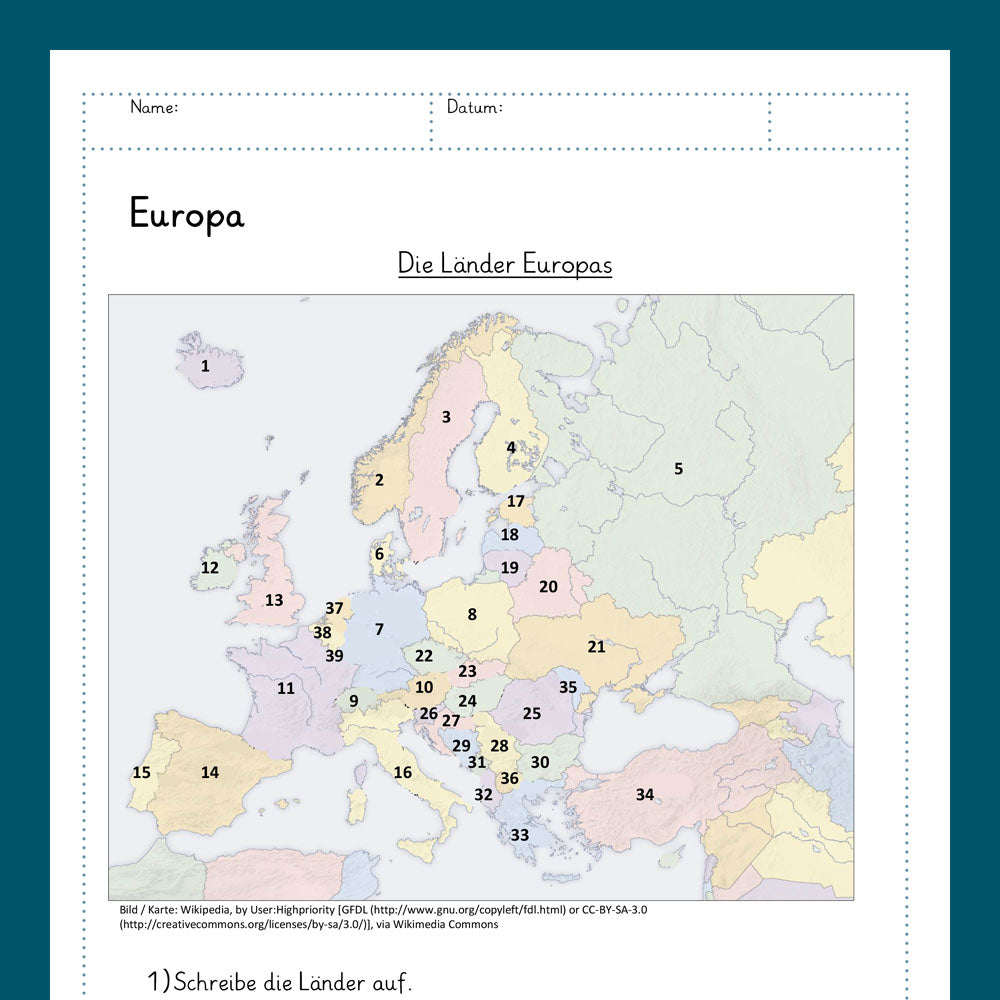Viewport: 1000px width, 1000px height.
Task: Click the number 34 on Turkey
Action: (x=645, y=794)
